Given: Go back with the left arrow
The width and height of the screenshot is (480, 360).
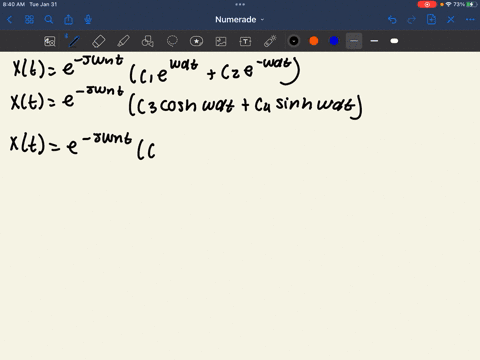Looking at the screenshot, I should coord(9,20).
